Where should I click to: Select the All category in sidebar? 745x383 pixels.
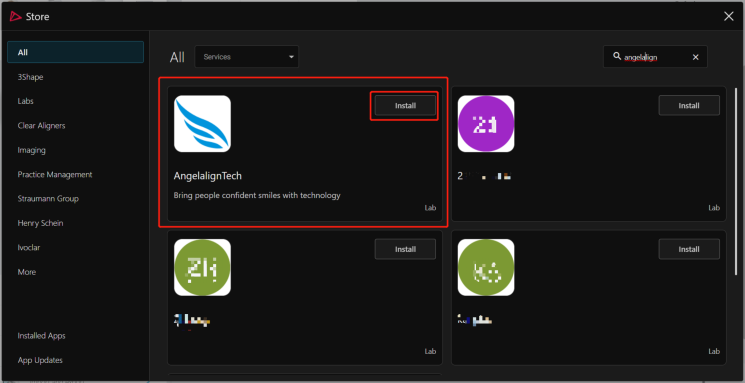[76, 52]
